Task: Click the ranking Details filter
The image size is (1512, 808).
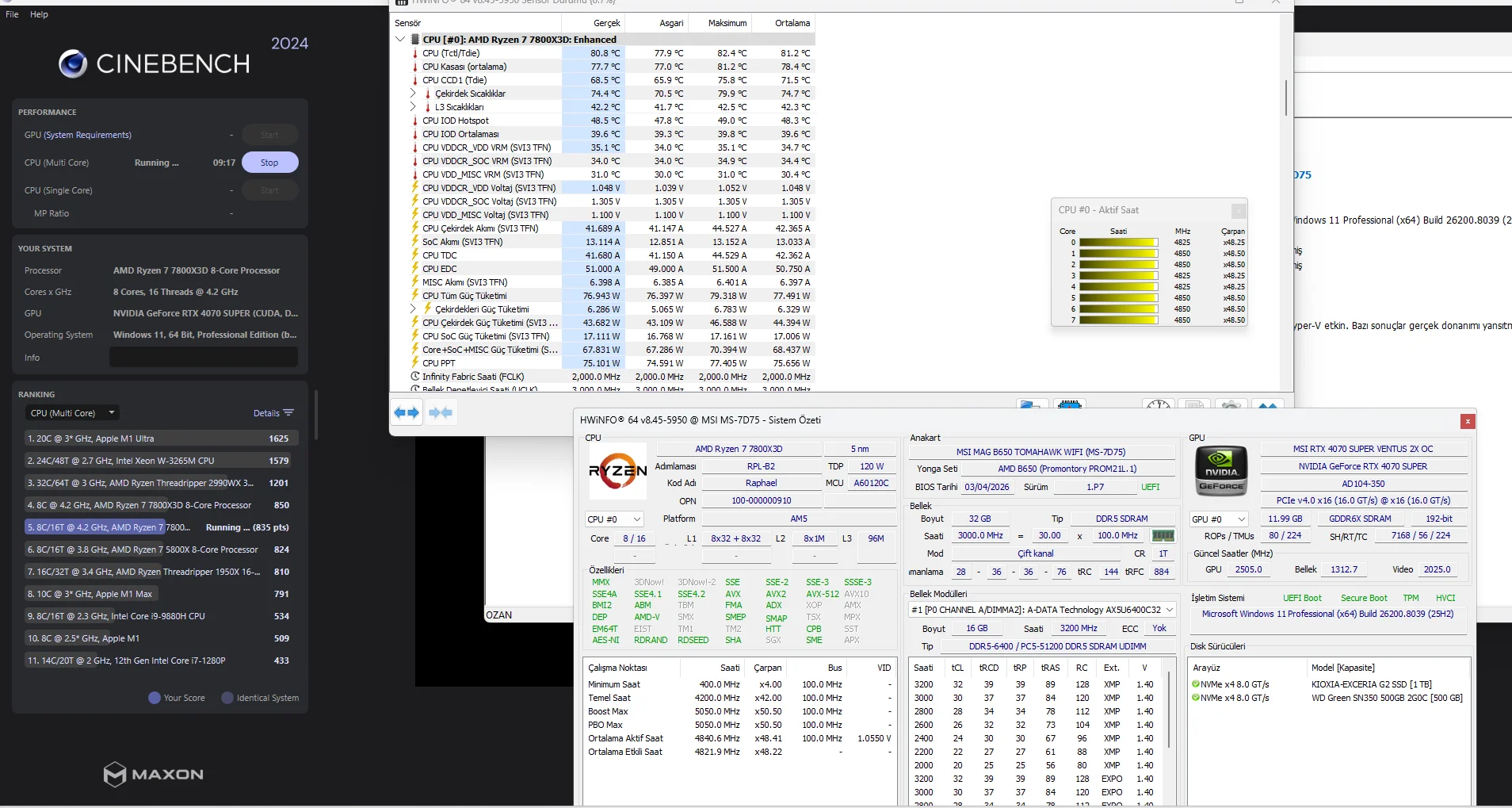Action: click(273, 413)
